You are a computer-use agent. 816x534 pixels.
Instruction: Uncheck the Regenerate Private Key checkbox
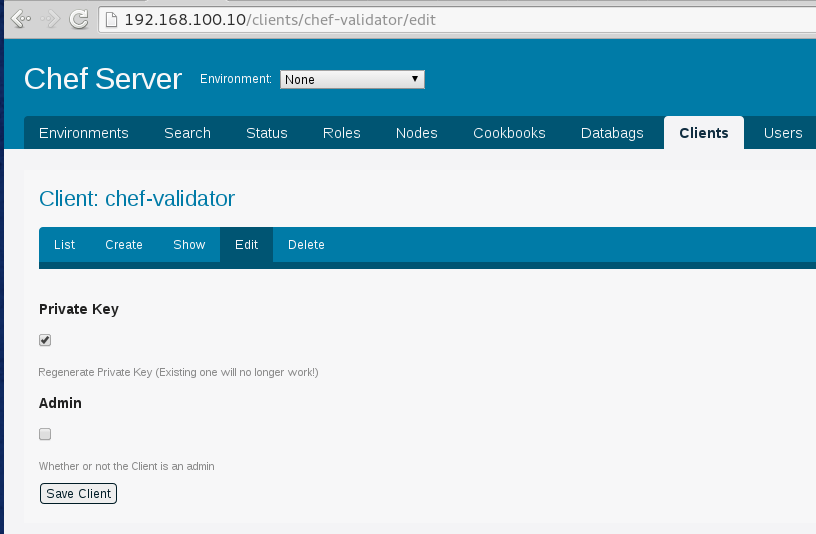pyautogui.click(x=45, y=340)
